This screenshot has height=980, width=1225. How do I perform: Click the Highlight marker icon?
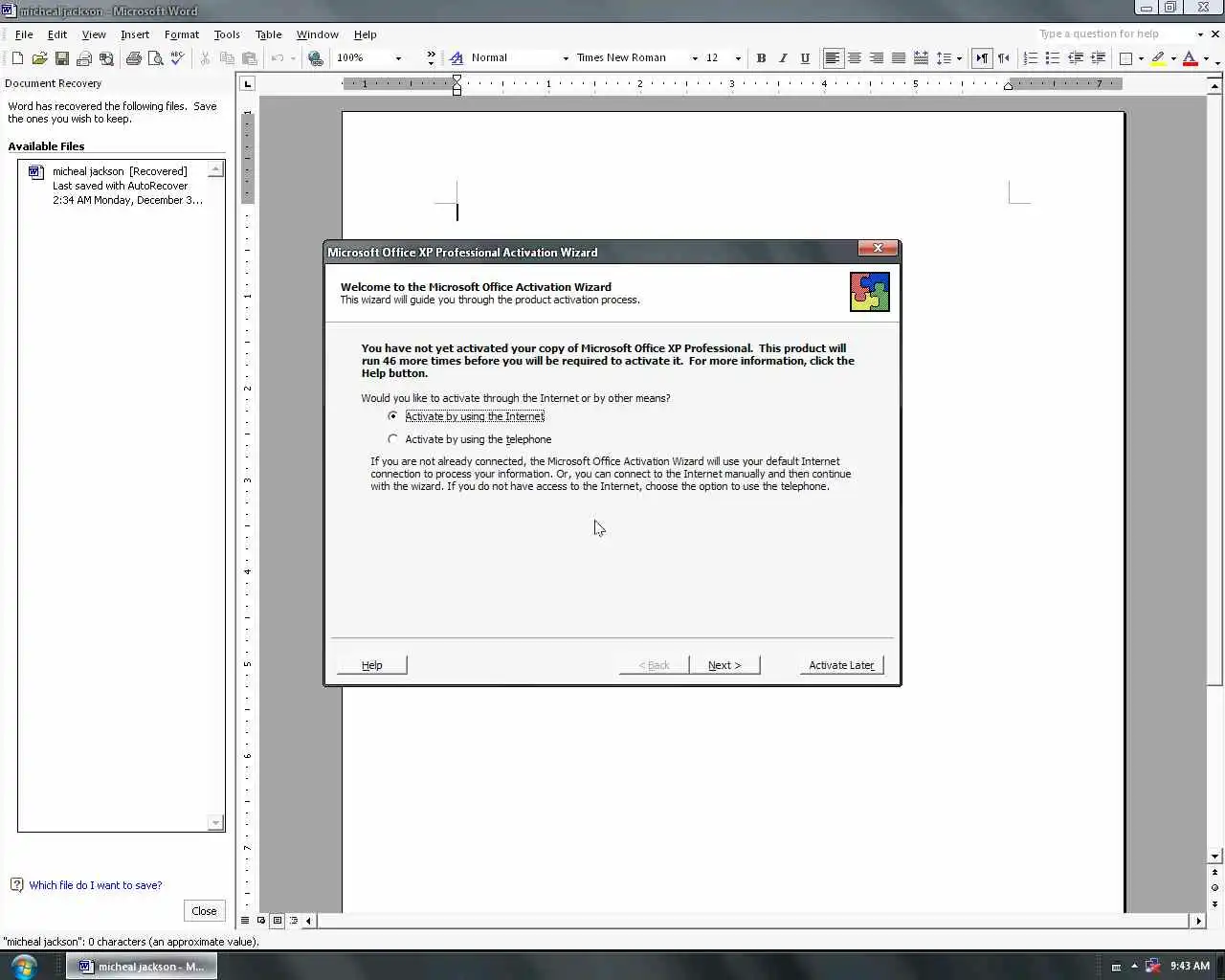pos(1158,58)
